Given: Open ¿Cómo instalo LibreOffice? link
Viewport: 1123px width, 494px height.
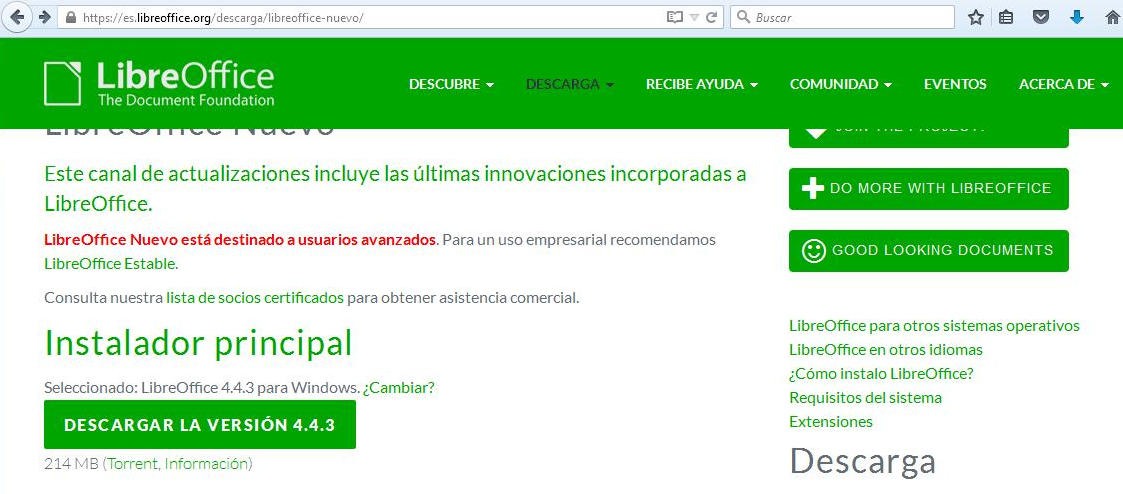Looking at the screenshot, I should pos(882,374).
